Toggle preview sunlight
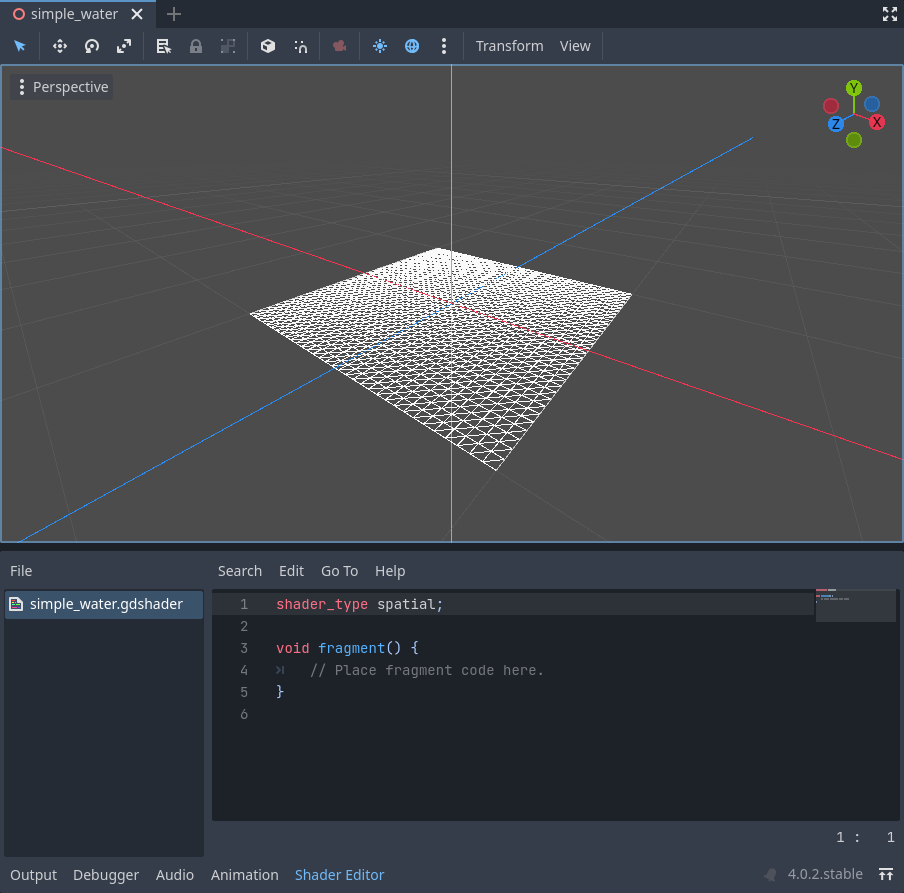 pos(380,46)
